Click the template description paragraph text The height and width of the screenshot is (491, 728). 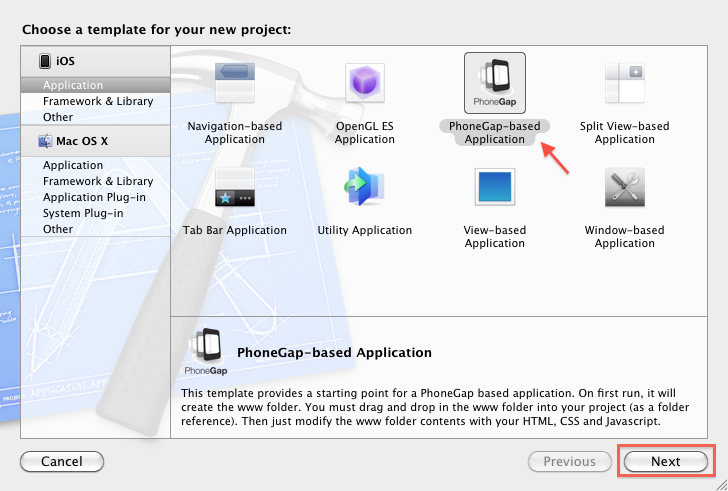coord(435,407)
